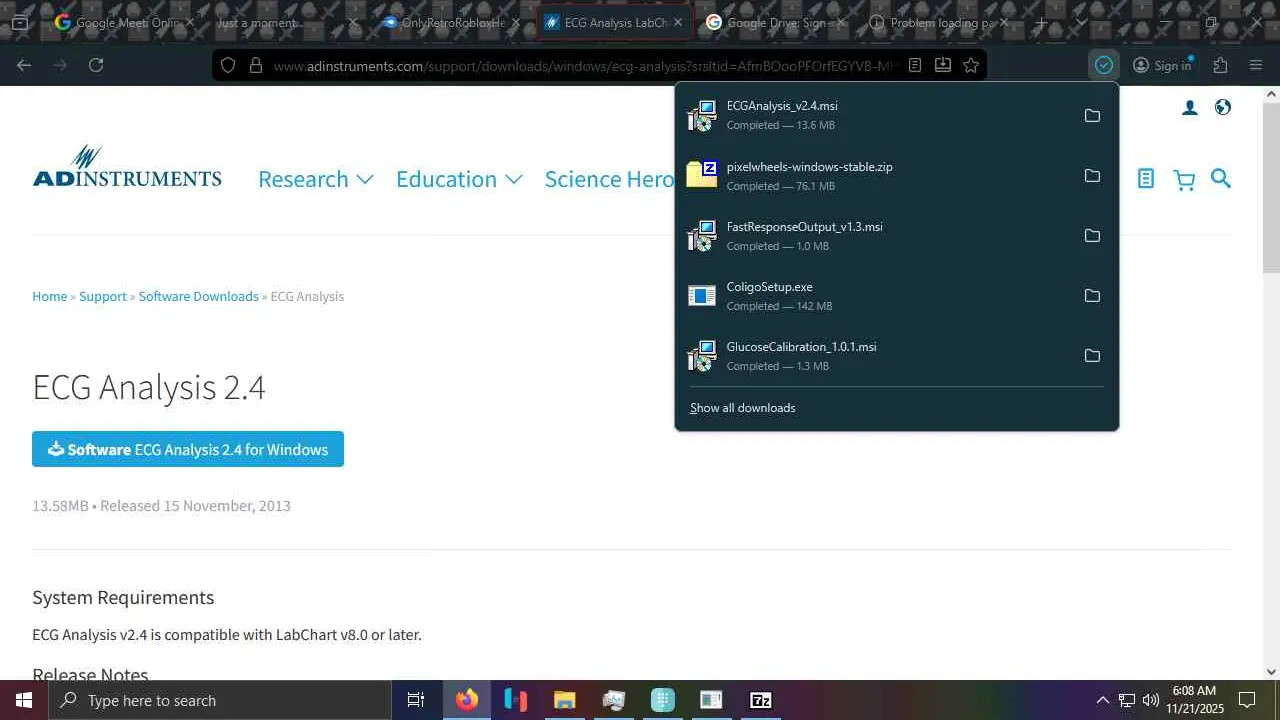Show pixelwheels-windows-stable.zip in folder
The image size is (1280, 720).
[x=1092, y=176]
